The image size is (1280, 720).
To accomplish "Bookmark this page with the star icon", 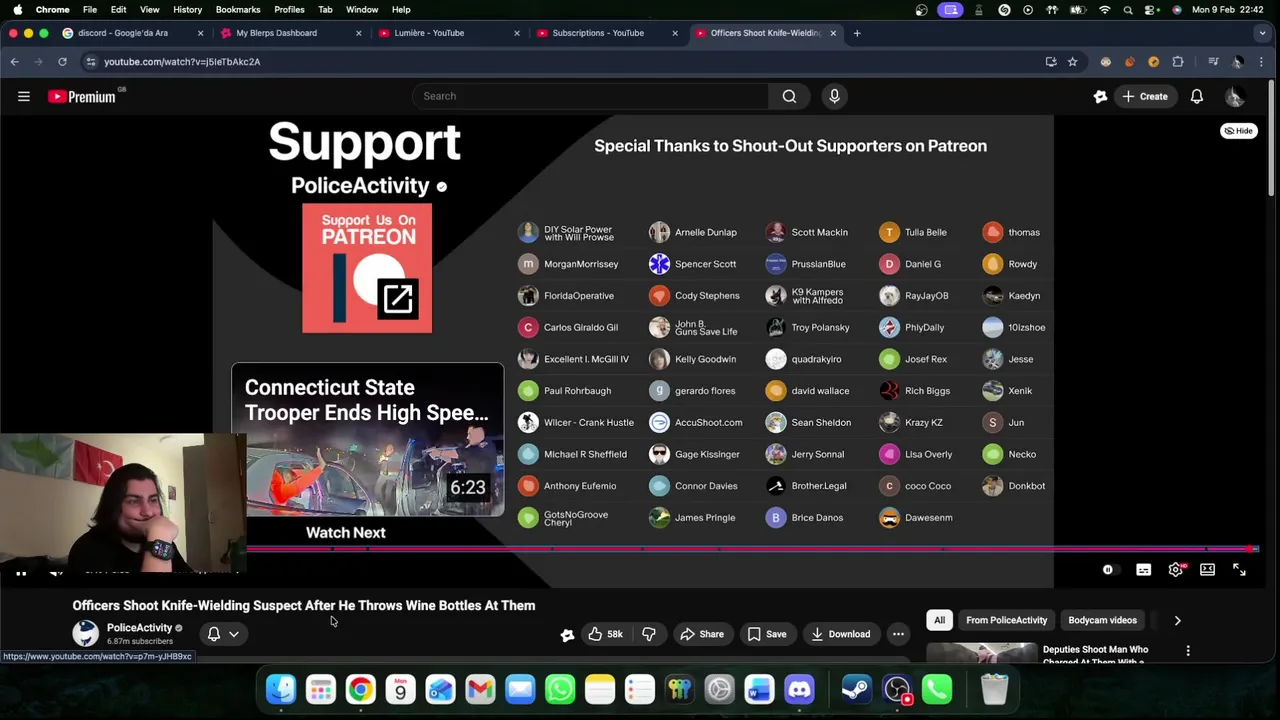I will (x=1072, y=62).
